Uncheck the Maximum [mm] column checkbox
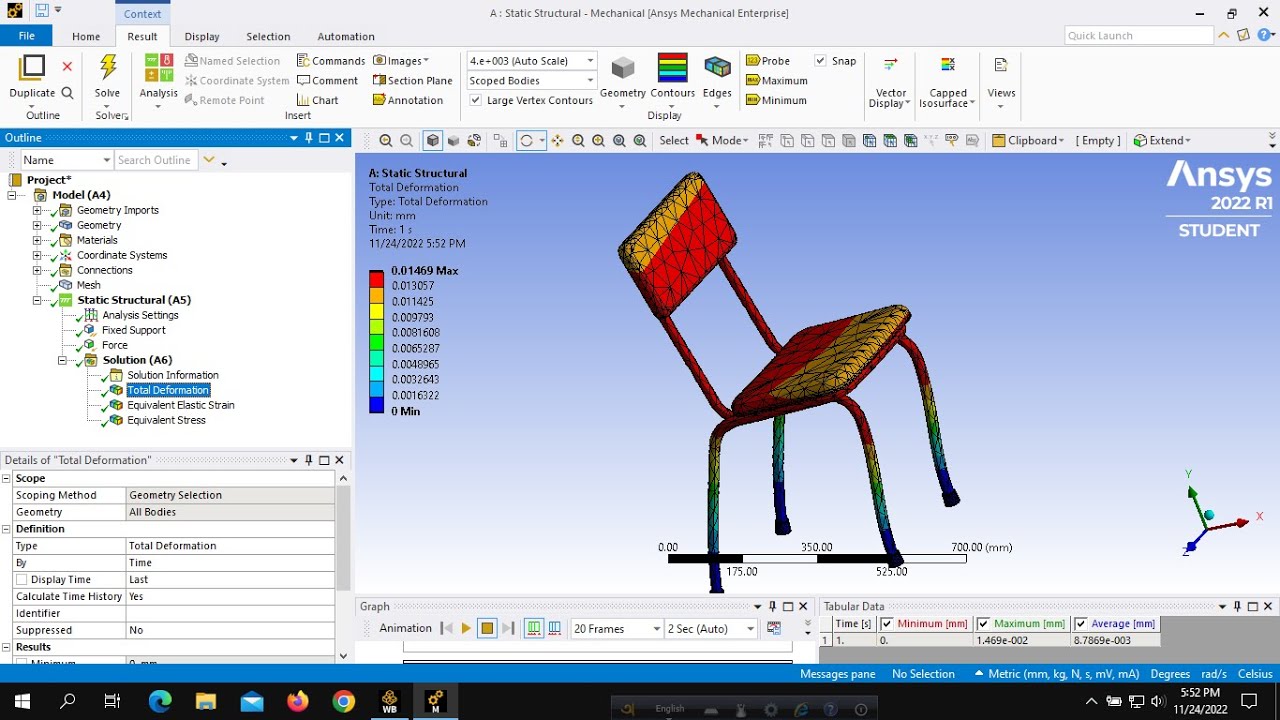 pos(983,624)
